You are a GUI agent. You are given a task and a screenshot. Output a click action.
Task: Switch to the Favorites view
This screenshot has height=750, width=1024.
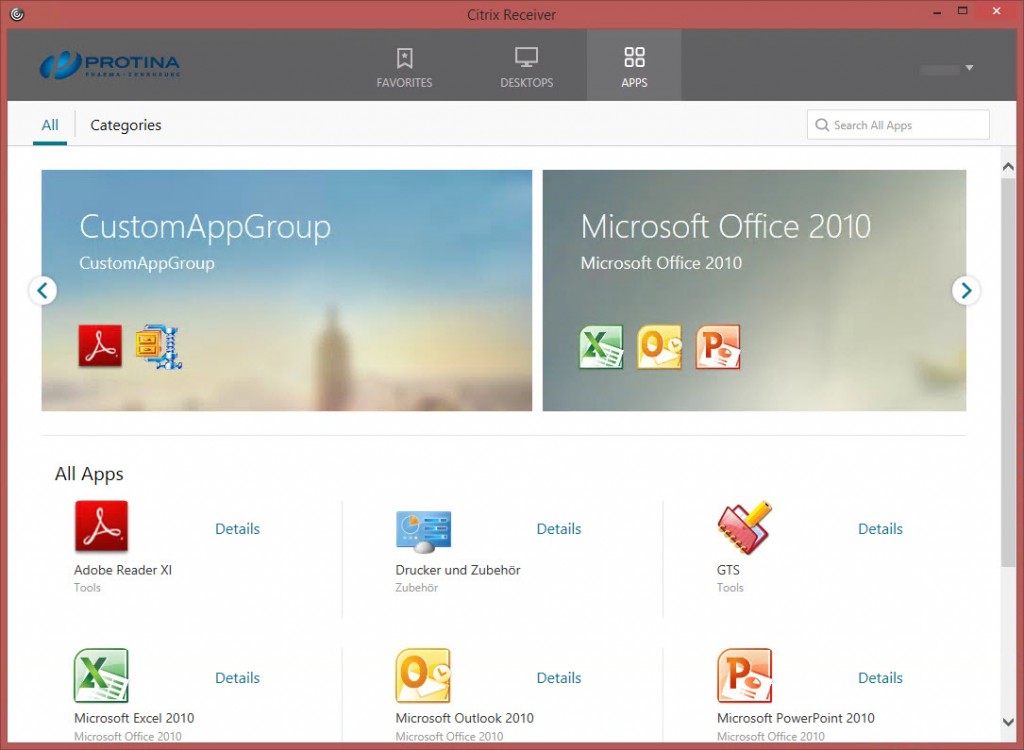click(404, 66)
